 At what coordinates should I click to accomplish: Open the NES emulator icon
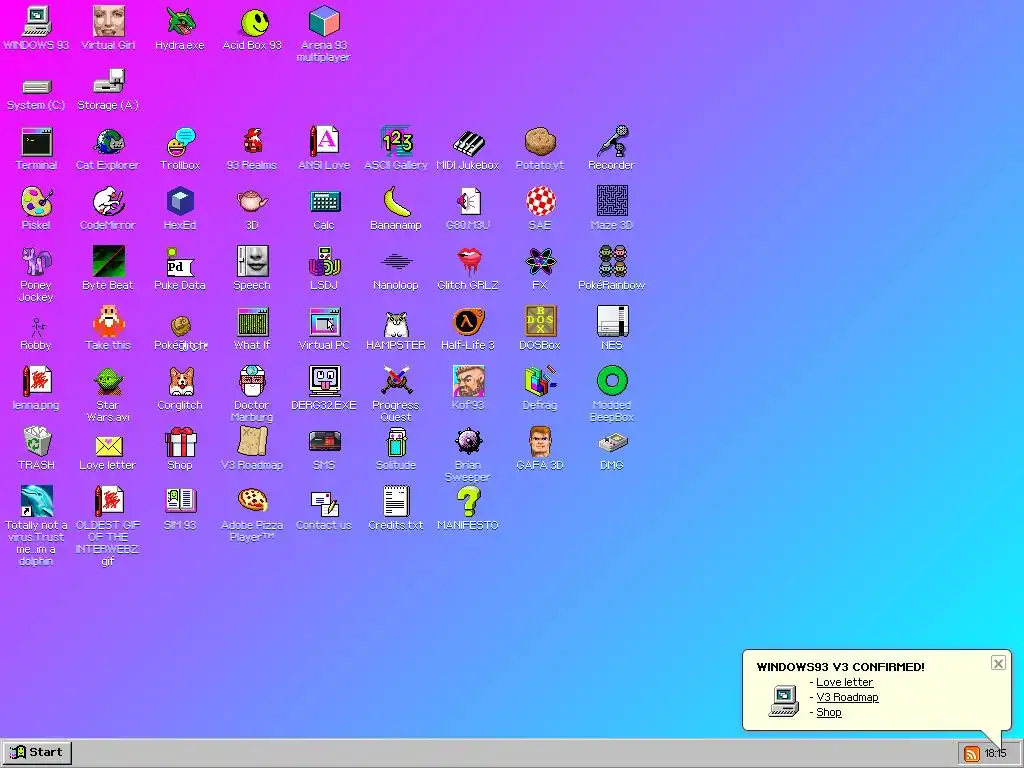click(x=612, y=321)
